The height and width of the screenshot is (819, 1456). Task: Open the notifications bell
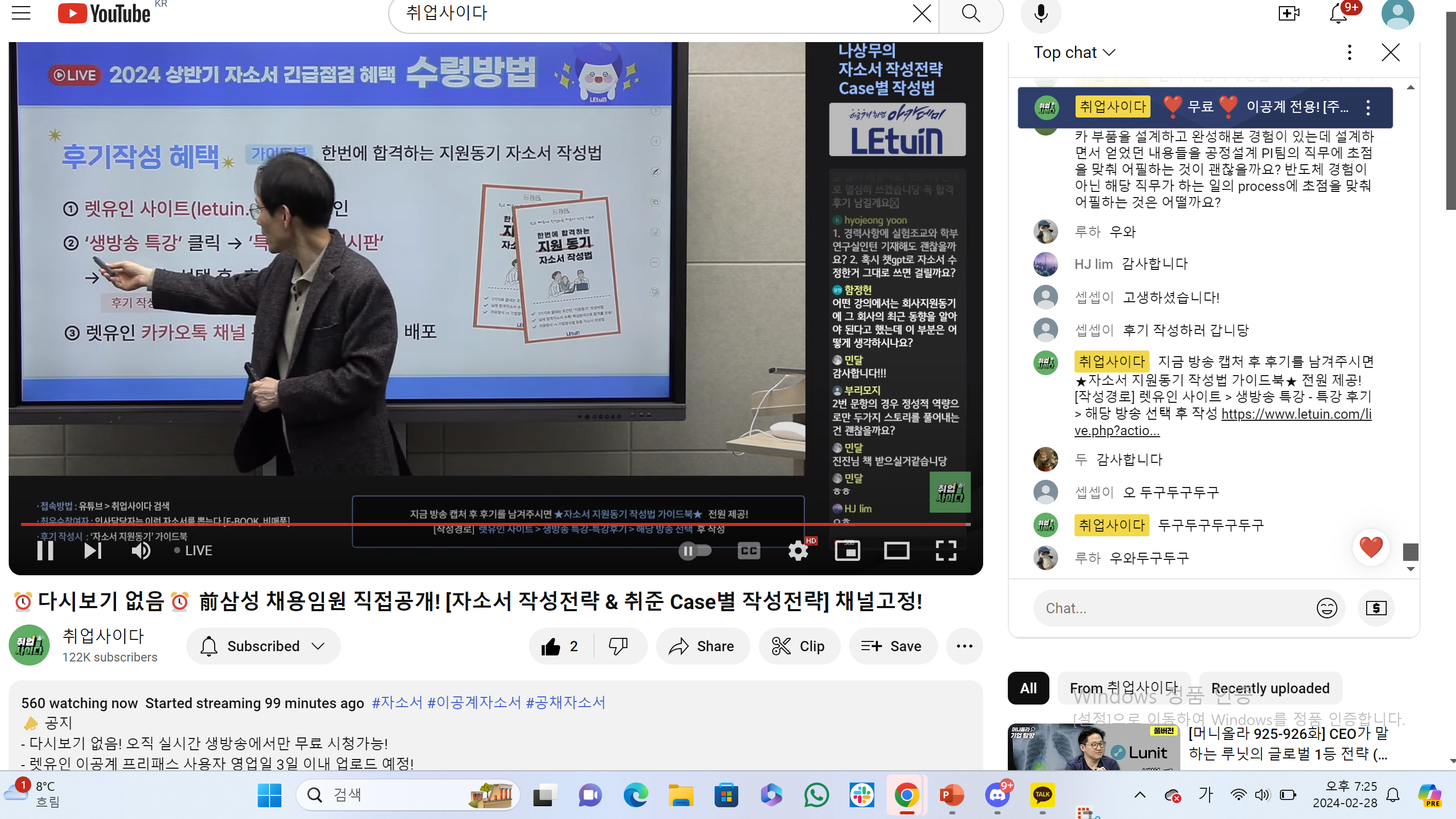point(1338,13)
